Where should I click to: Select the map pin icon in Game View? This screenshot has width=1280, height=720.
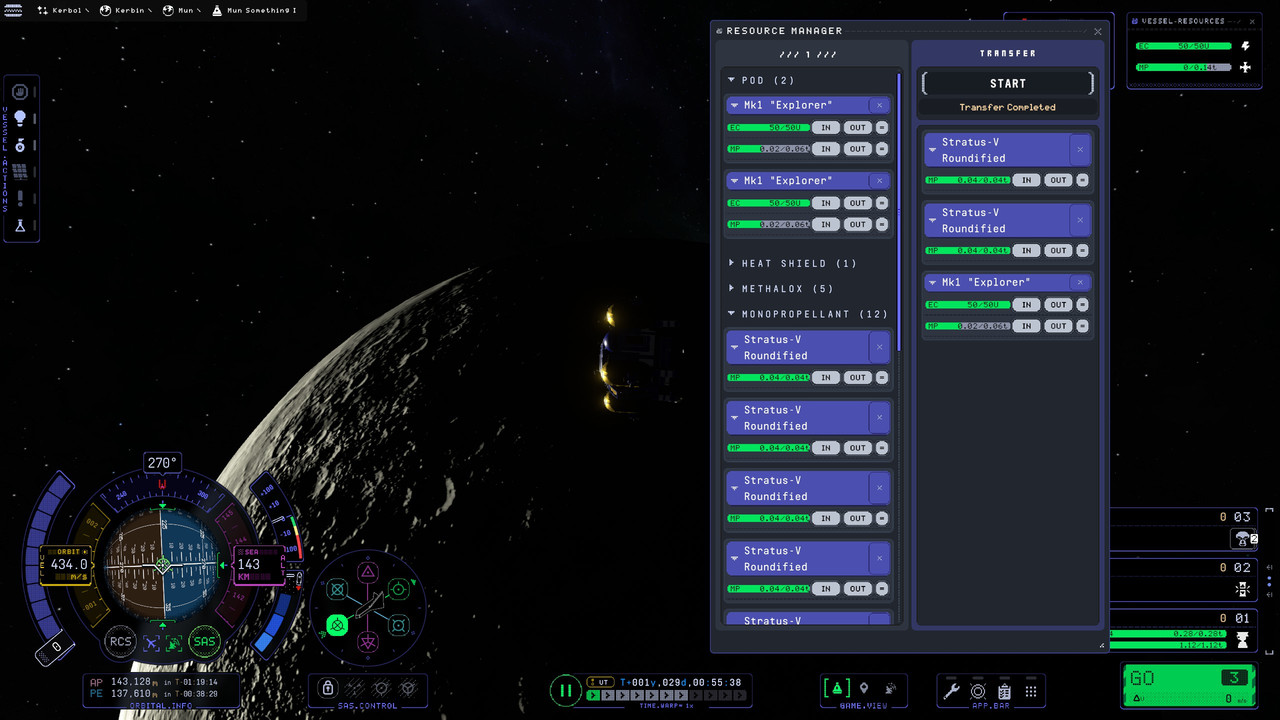[865, 690]
